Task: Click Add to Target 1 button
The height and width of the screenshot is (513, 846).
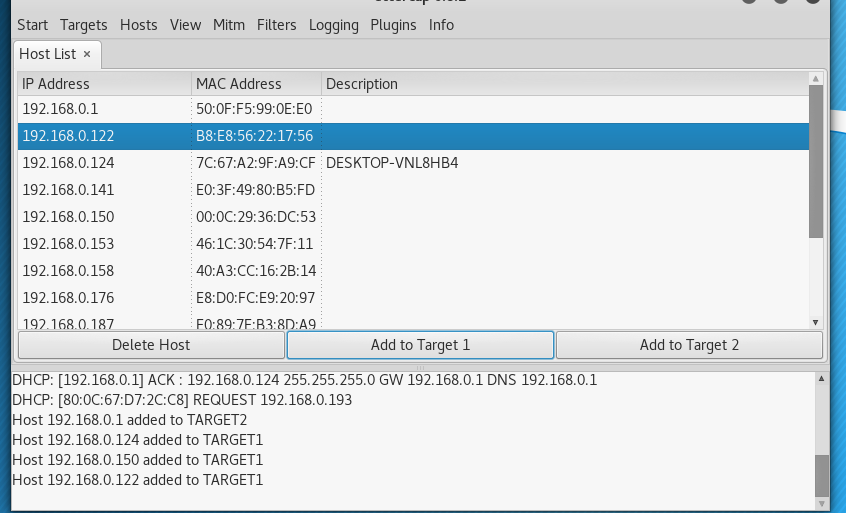Action: 420,345
